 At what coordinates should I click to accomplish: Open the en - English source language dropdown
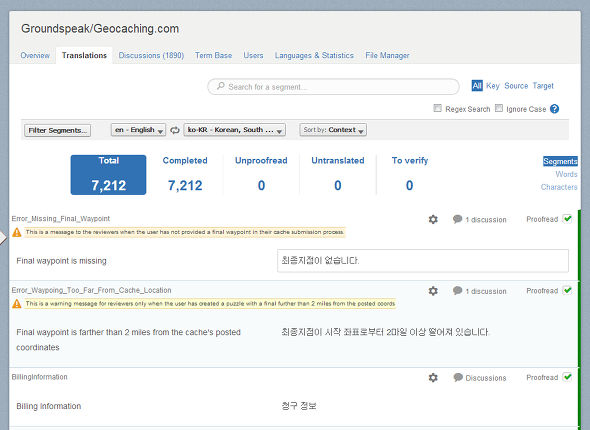[x=138, y=130]
